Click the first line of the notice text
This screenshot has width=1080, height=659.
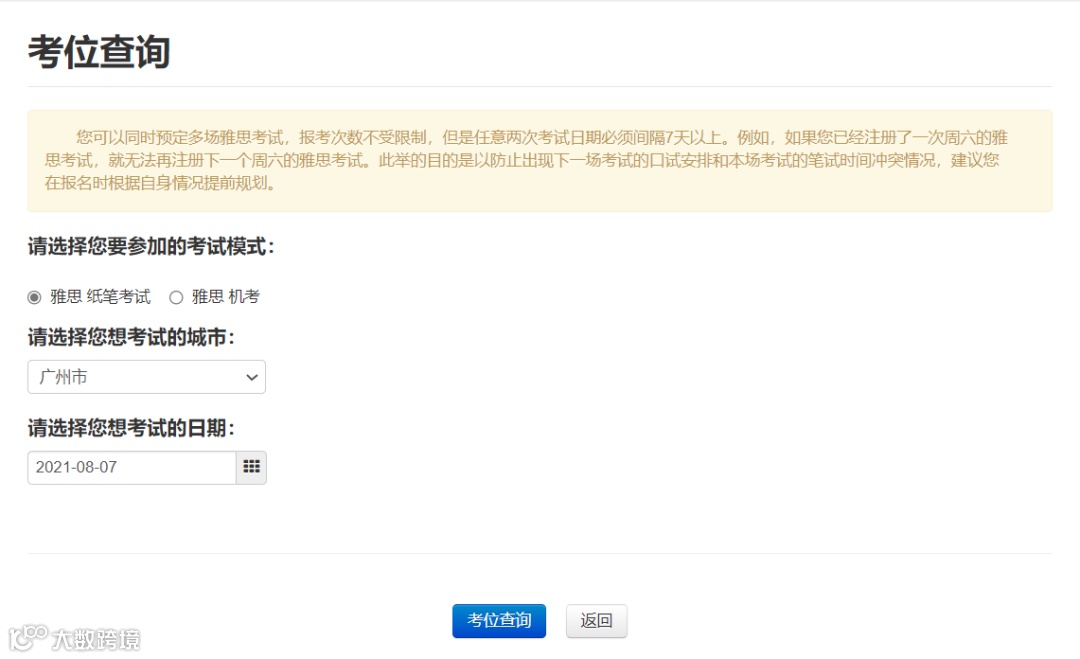(541, 138)
